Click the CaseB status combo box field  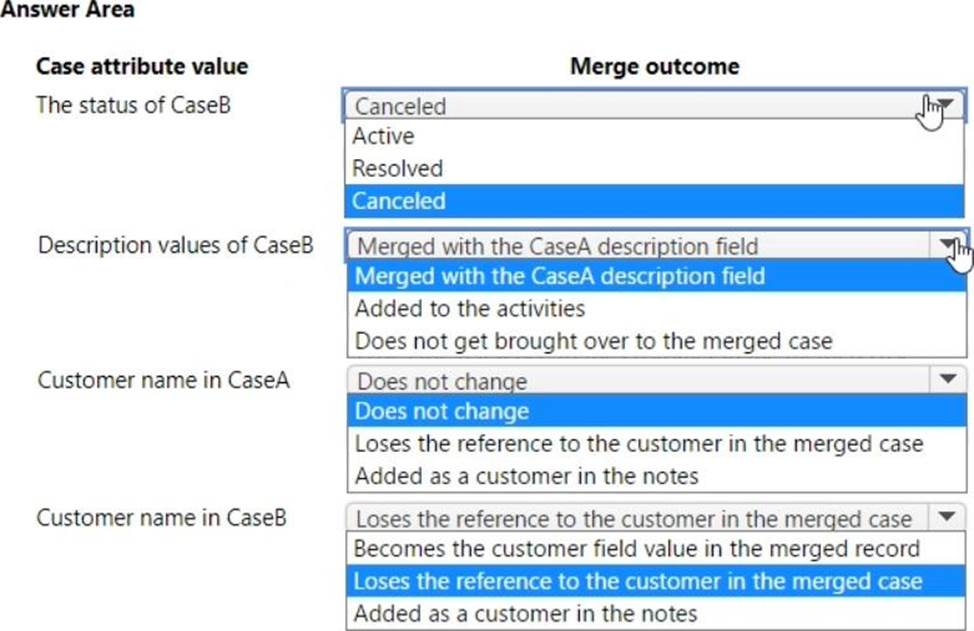630,105
